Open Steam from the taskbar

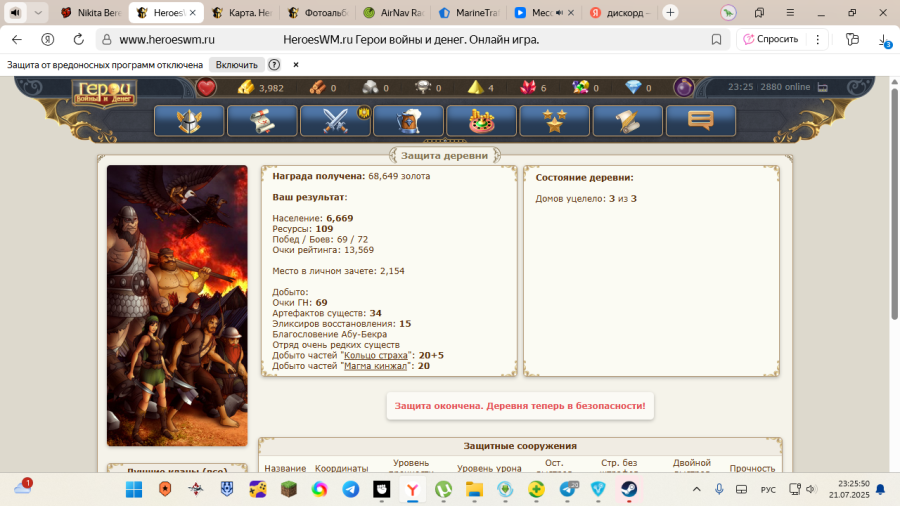(x=629, y=489)
